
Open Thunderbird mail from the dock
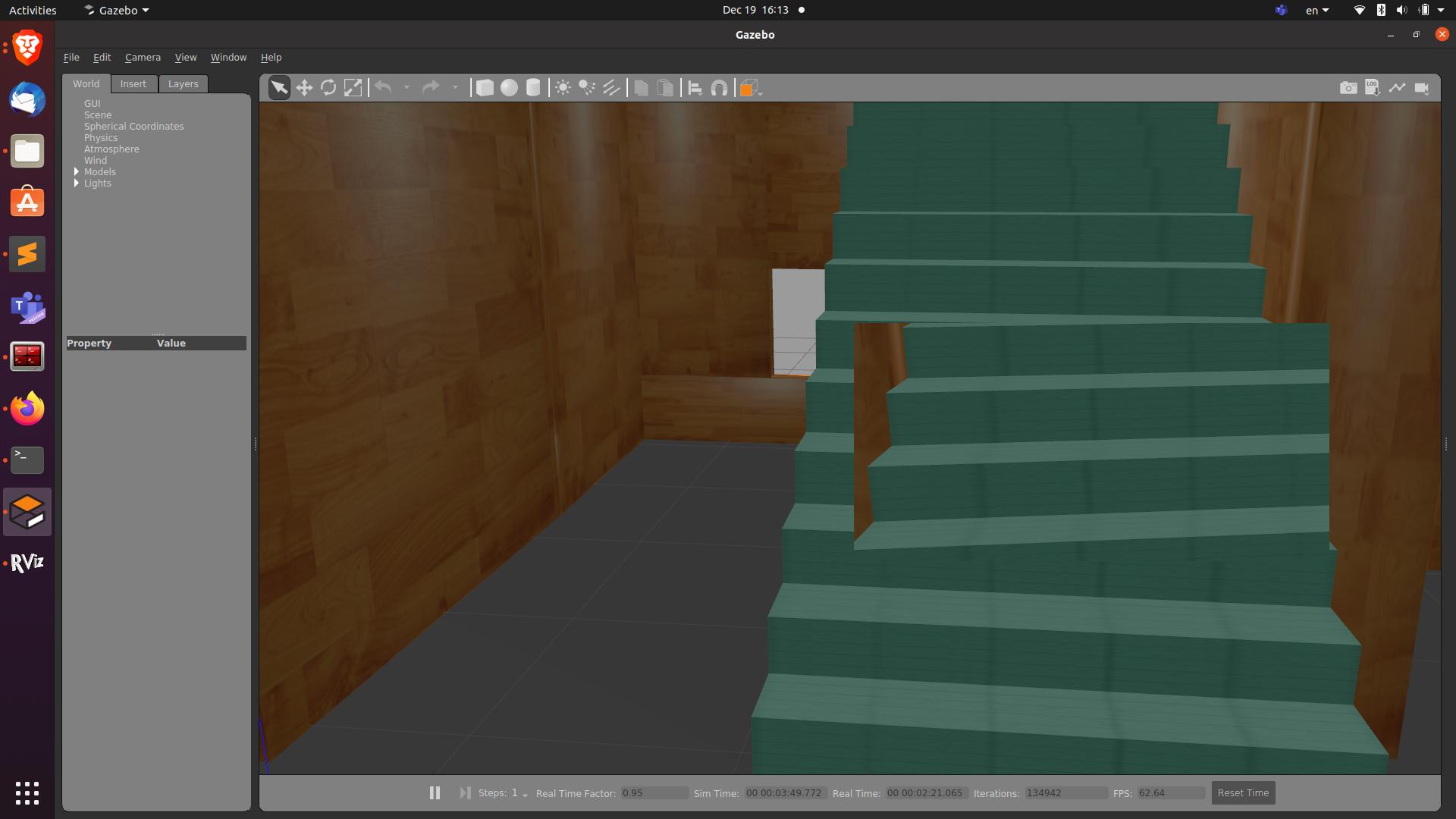click(x=27, y=99)
